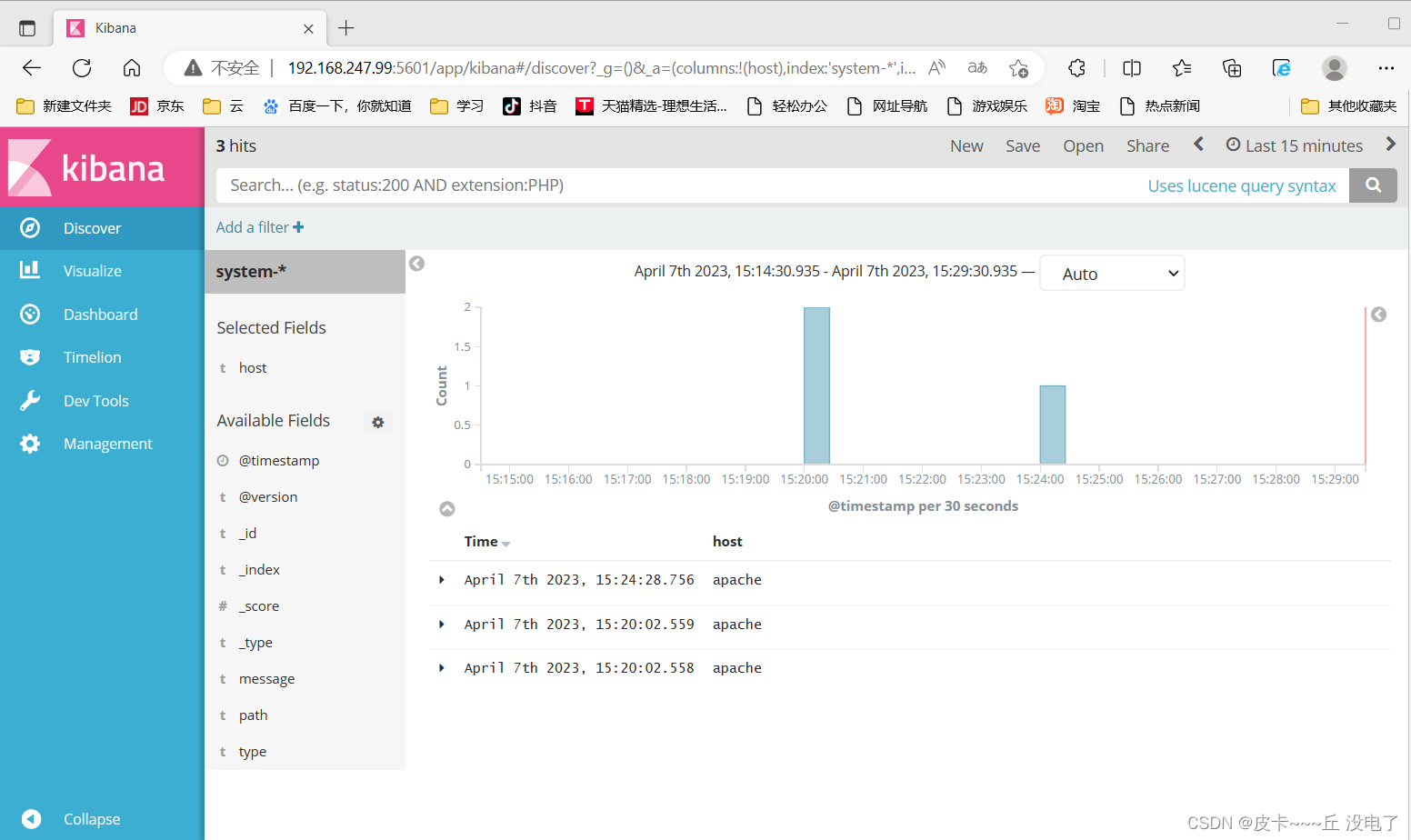Open the Last 15 minutes time picker
Viewport: 1411px width, 840px height.
(1295, 145)
